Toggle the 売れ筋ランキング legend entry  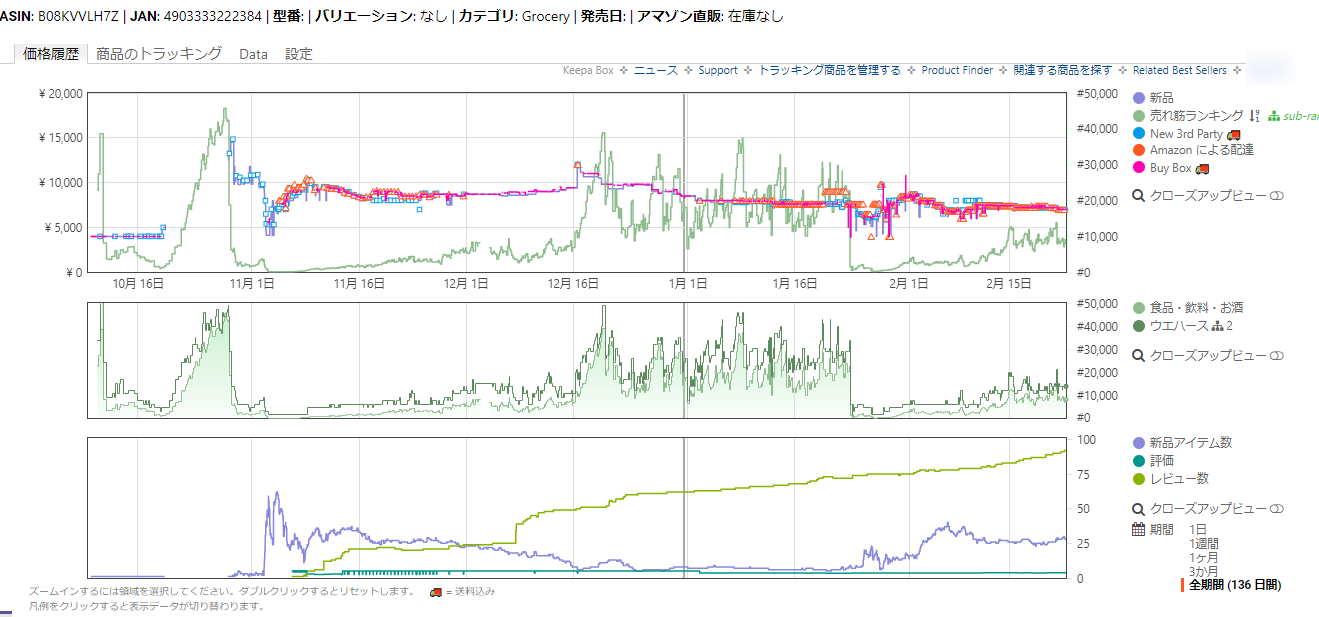click(x=1139, y=116)
